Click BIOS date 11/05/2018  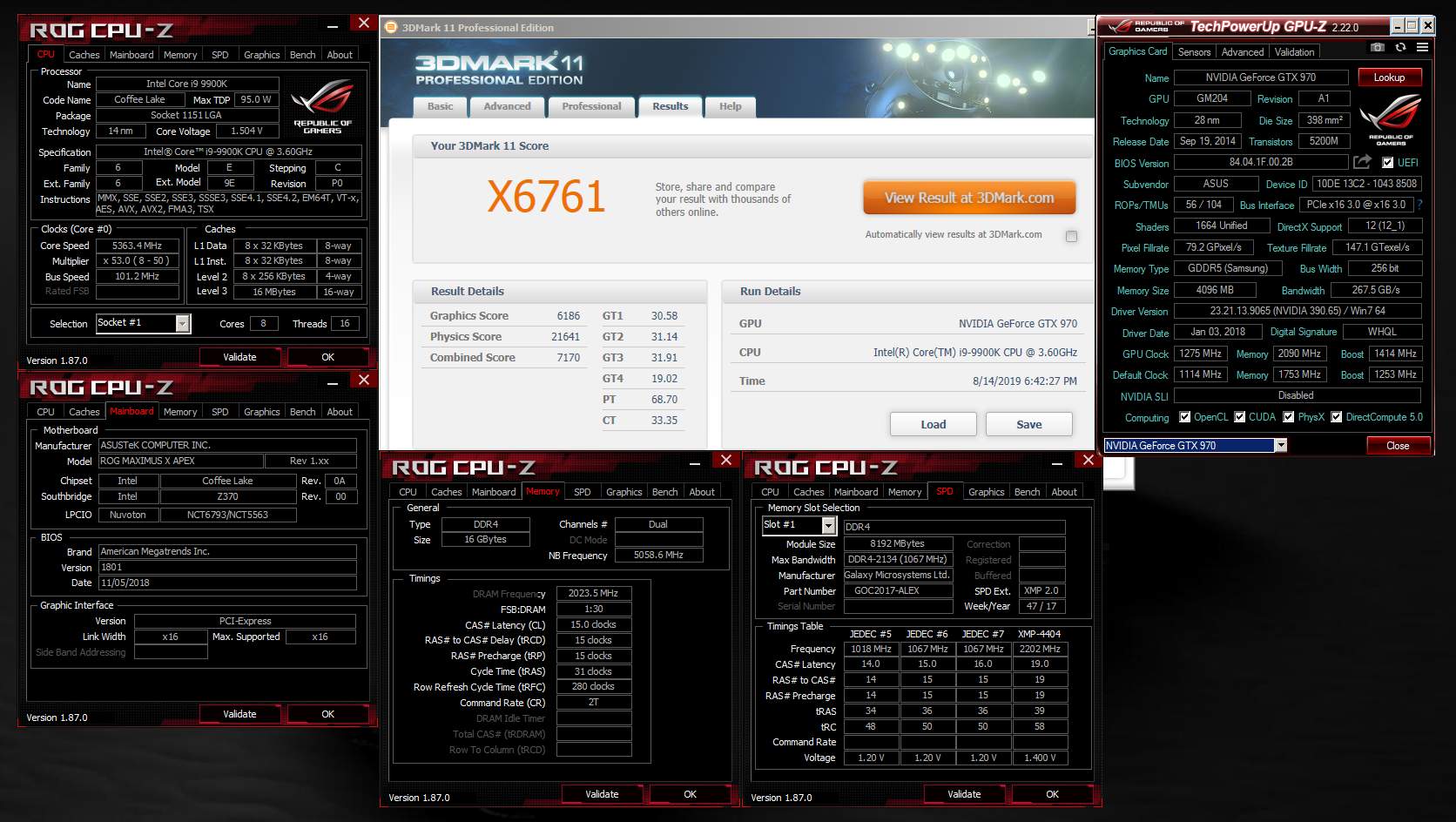226,583
